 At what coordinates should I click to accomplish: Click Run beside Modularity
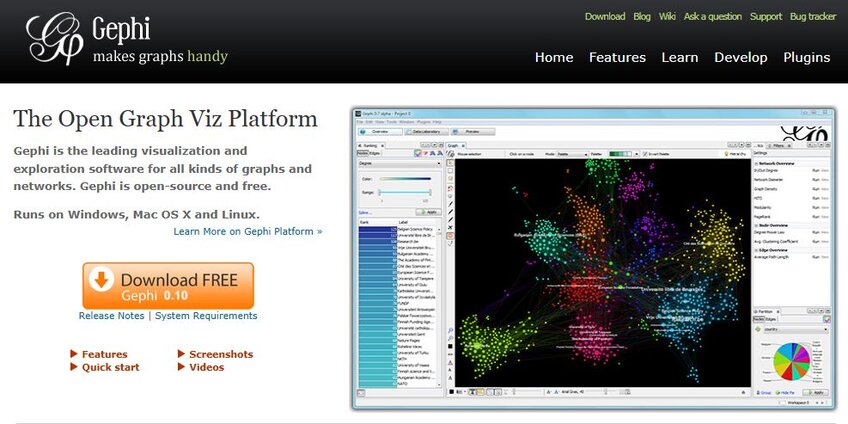[x=816, y=207]
